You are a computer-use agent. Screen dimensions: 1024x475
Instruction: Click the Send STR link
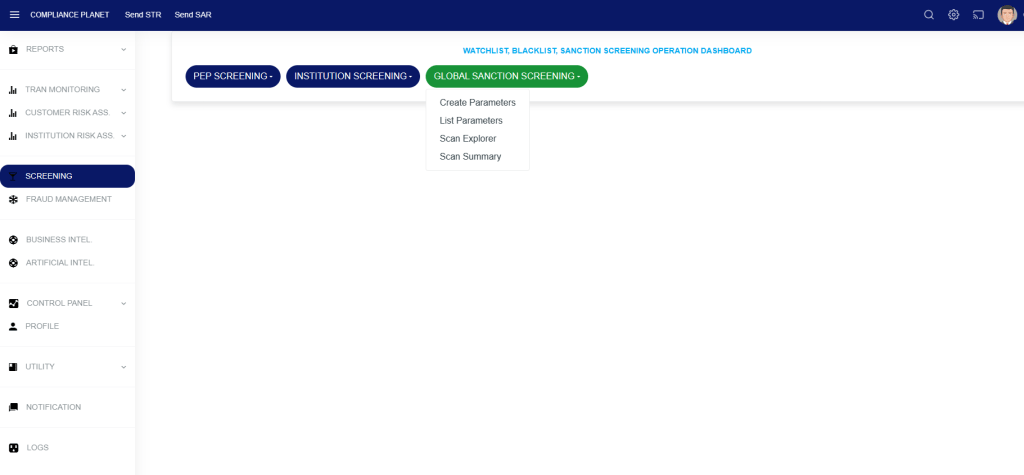click(143, 15)
